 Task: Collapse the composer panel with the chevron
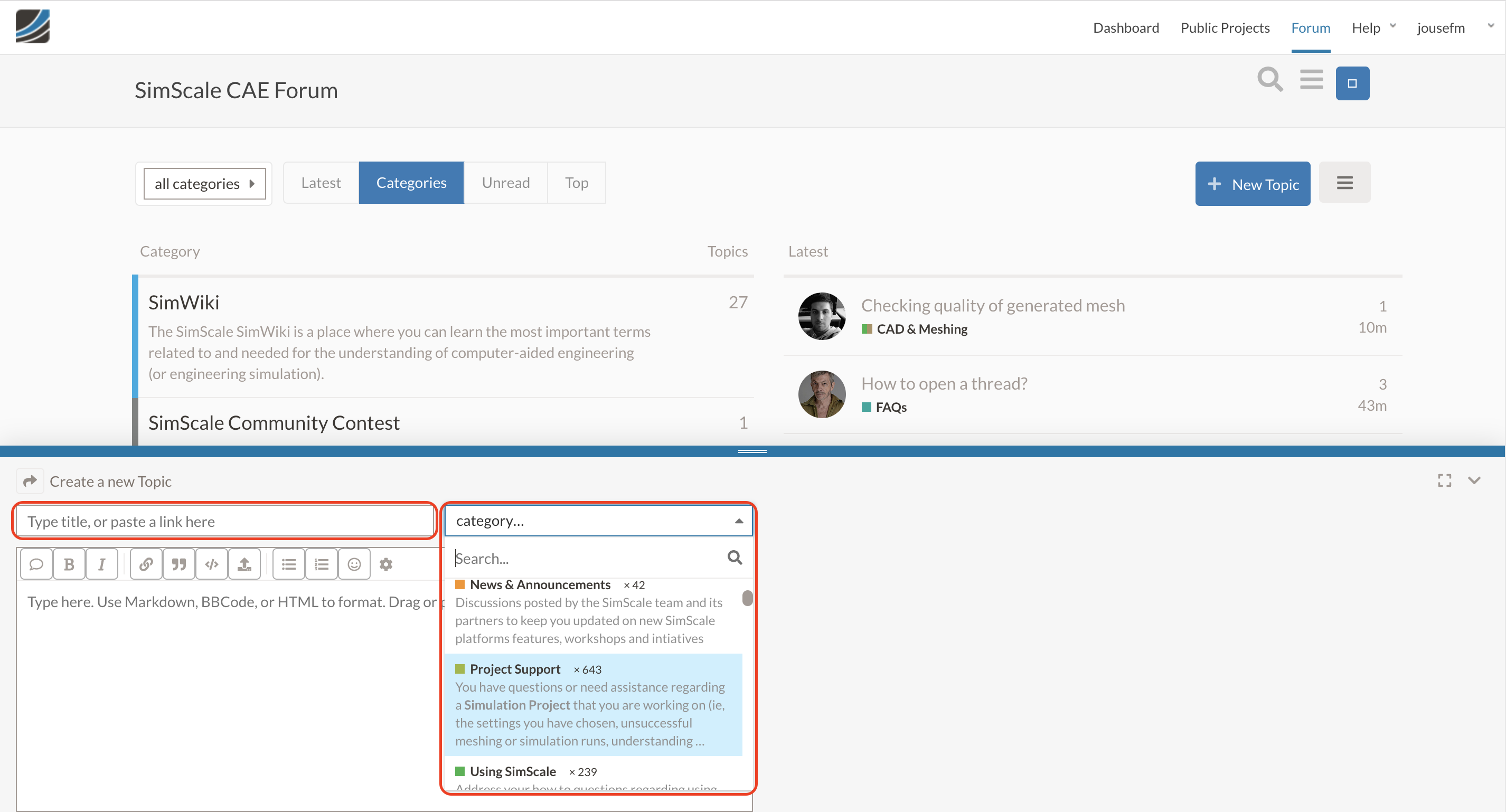point(1474,480)
